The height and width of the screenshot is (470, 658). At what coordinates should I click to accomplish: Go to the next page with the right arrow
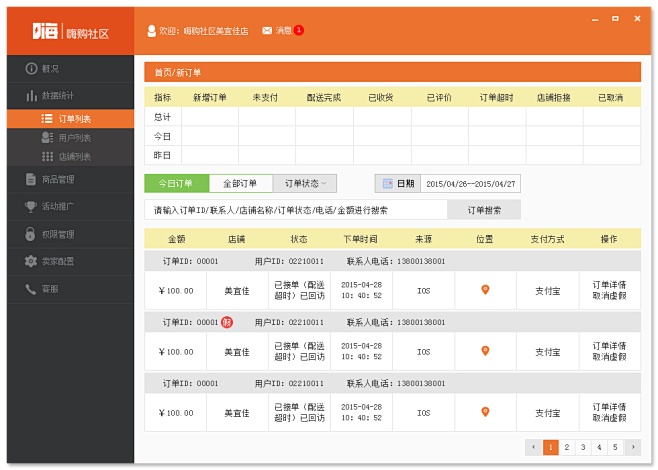[x=631, y=447]
